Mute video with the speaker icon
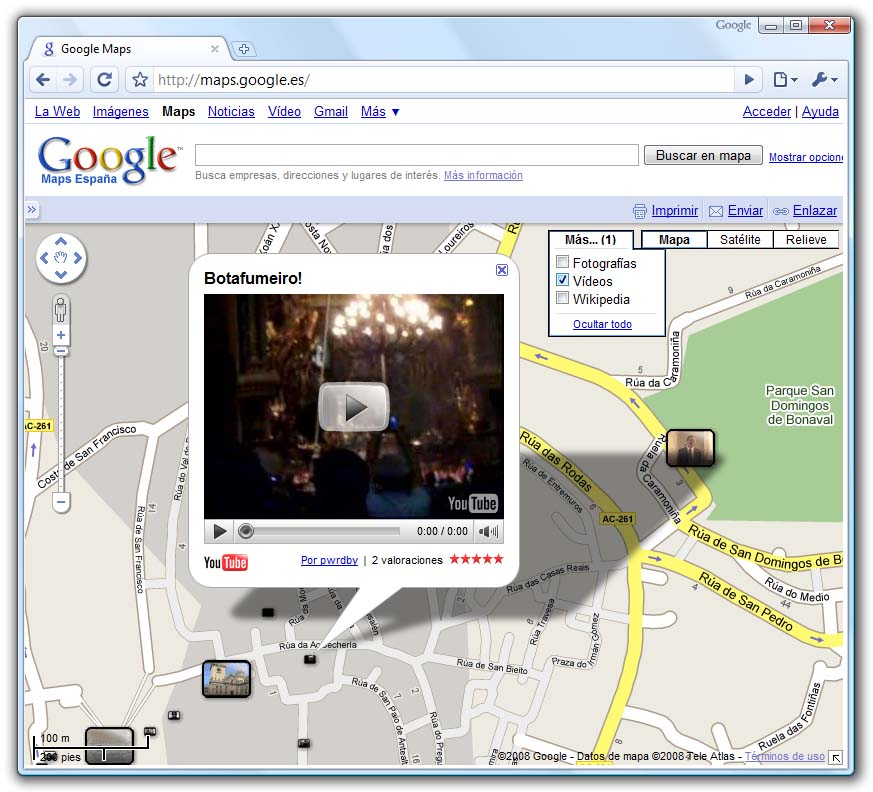 (488, 532)
